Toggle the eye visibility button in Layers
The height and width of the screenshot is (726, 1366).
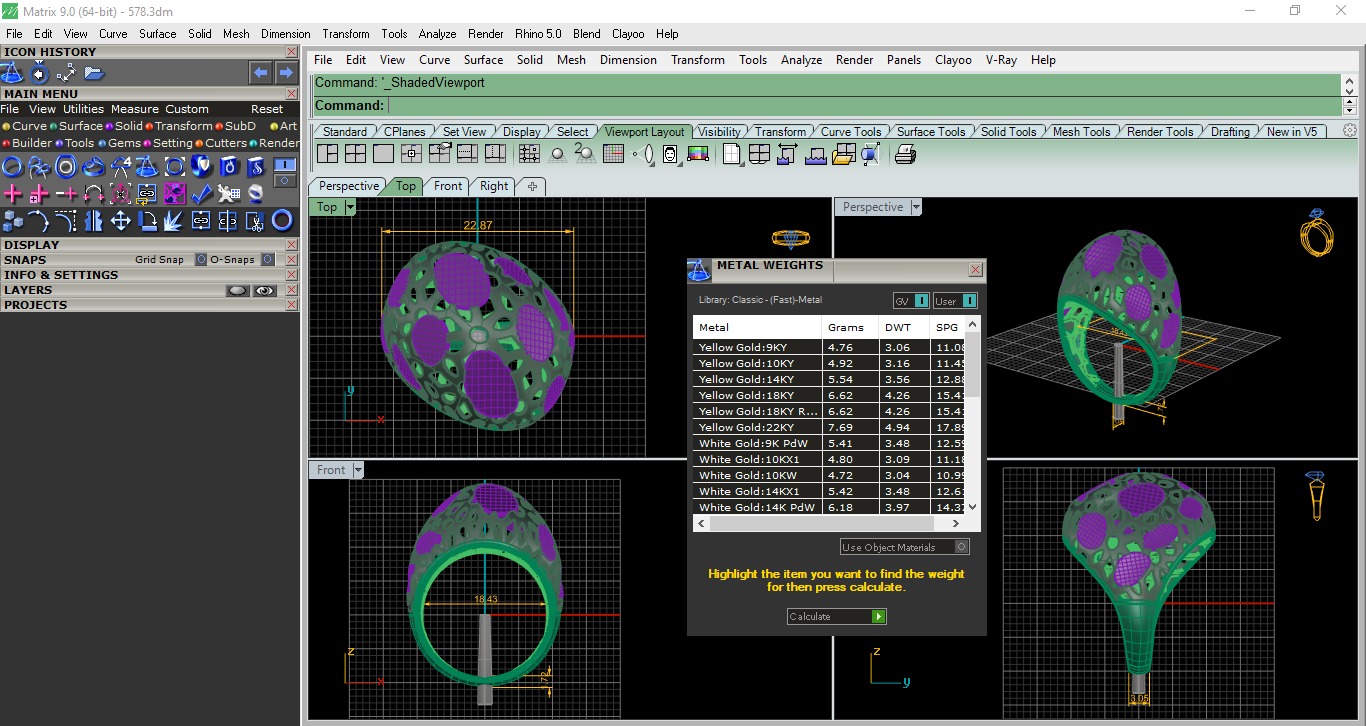click(264, 290)
